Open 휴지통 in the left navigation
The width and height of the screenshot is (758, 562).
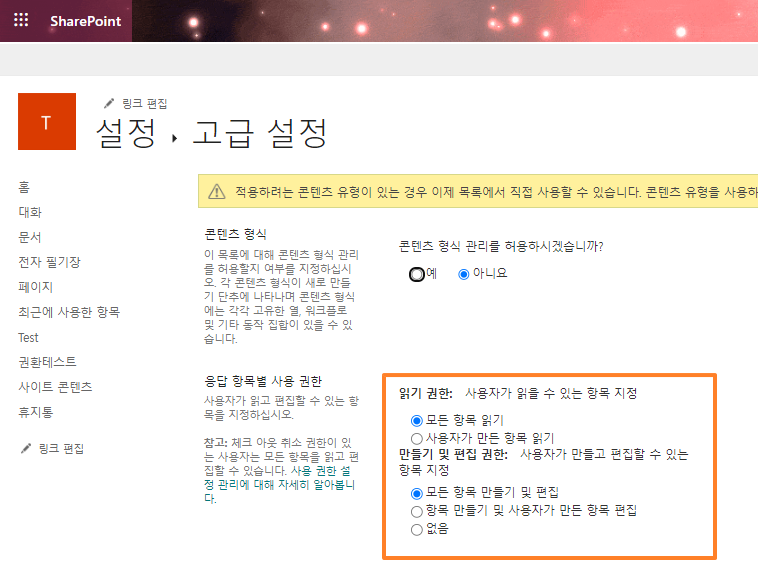(36, 412)
